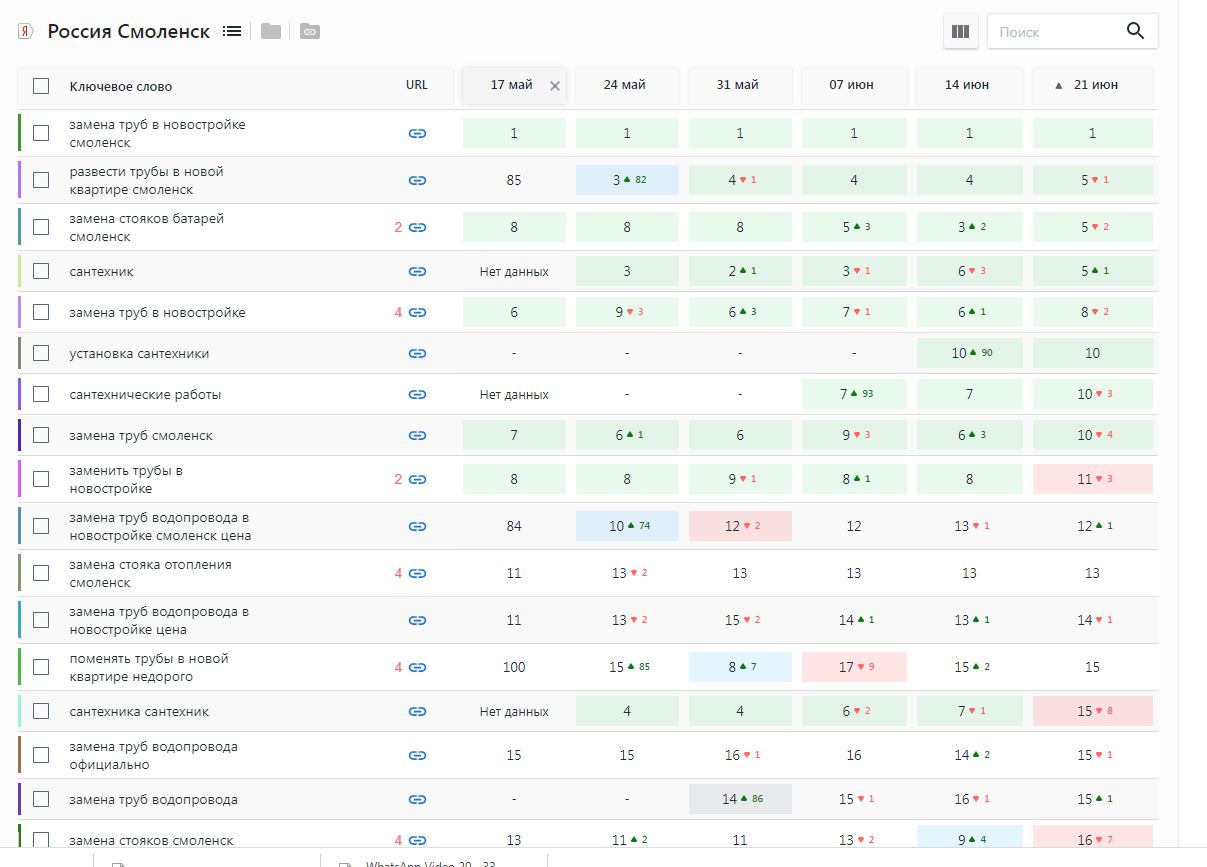This screenshot has width=1207, height=867.
Task: Click position 100 for поменять трубы on 17 май
Action: click(514, 667)
